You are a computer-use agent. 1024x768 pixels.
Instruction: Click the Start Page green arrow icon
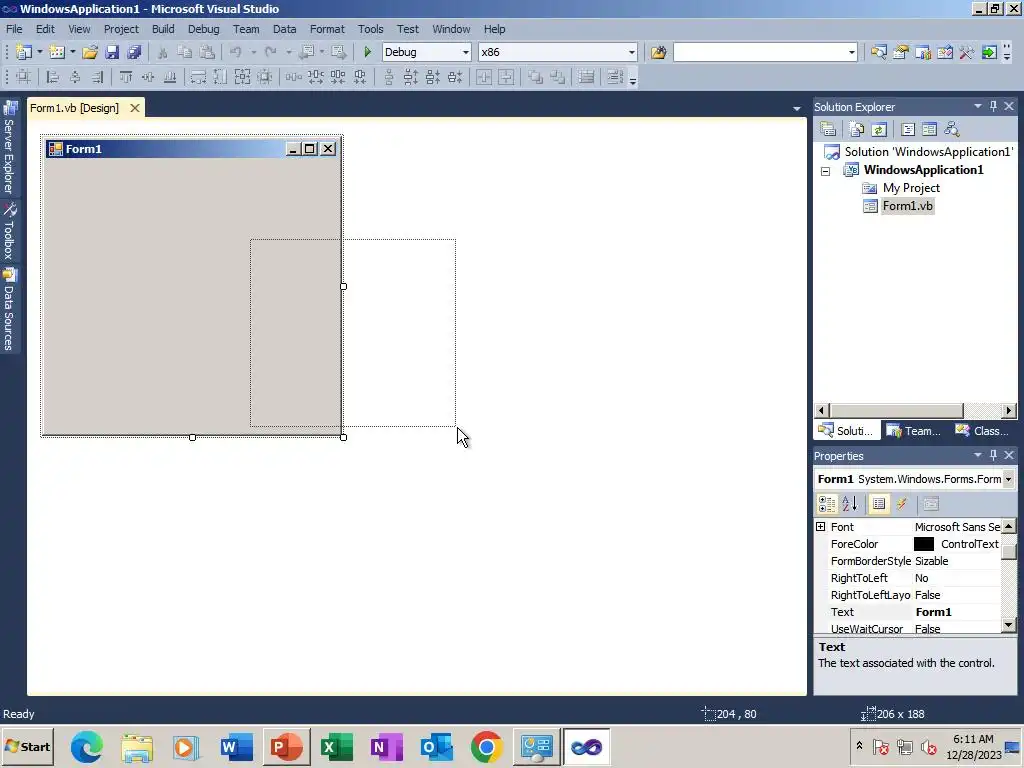click(989, 52)
